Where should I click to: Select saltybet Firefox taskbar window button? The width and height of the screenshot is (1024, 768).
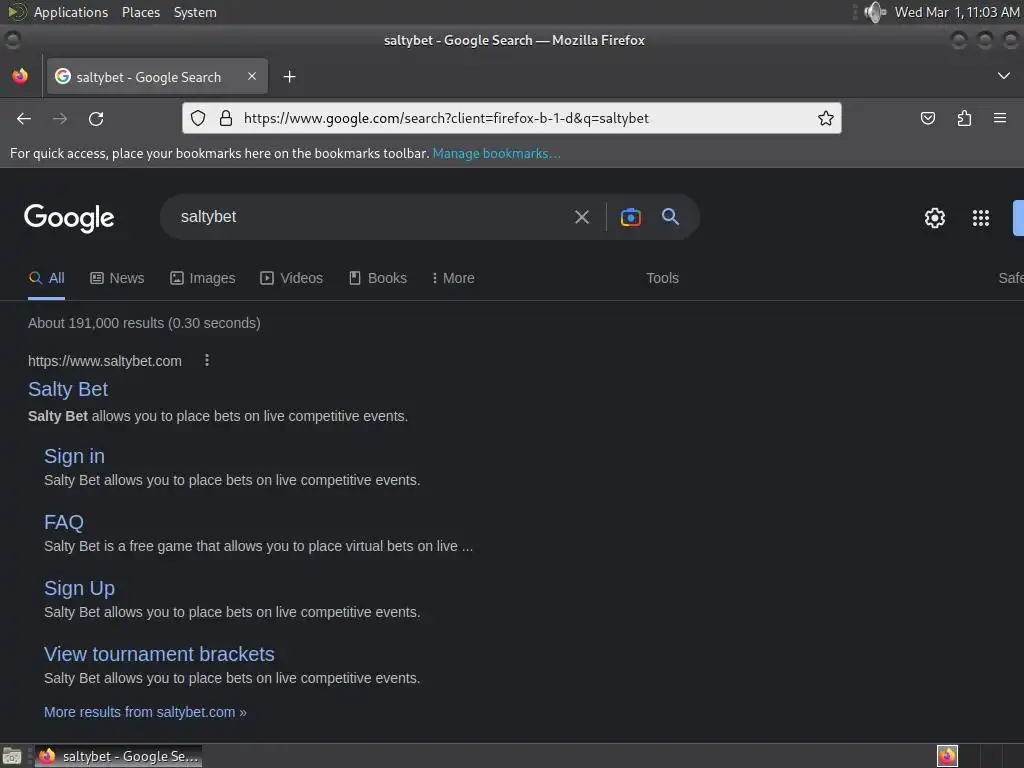(118, 756)
